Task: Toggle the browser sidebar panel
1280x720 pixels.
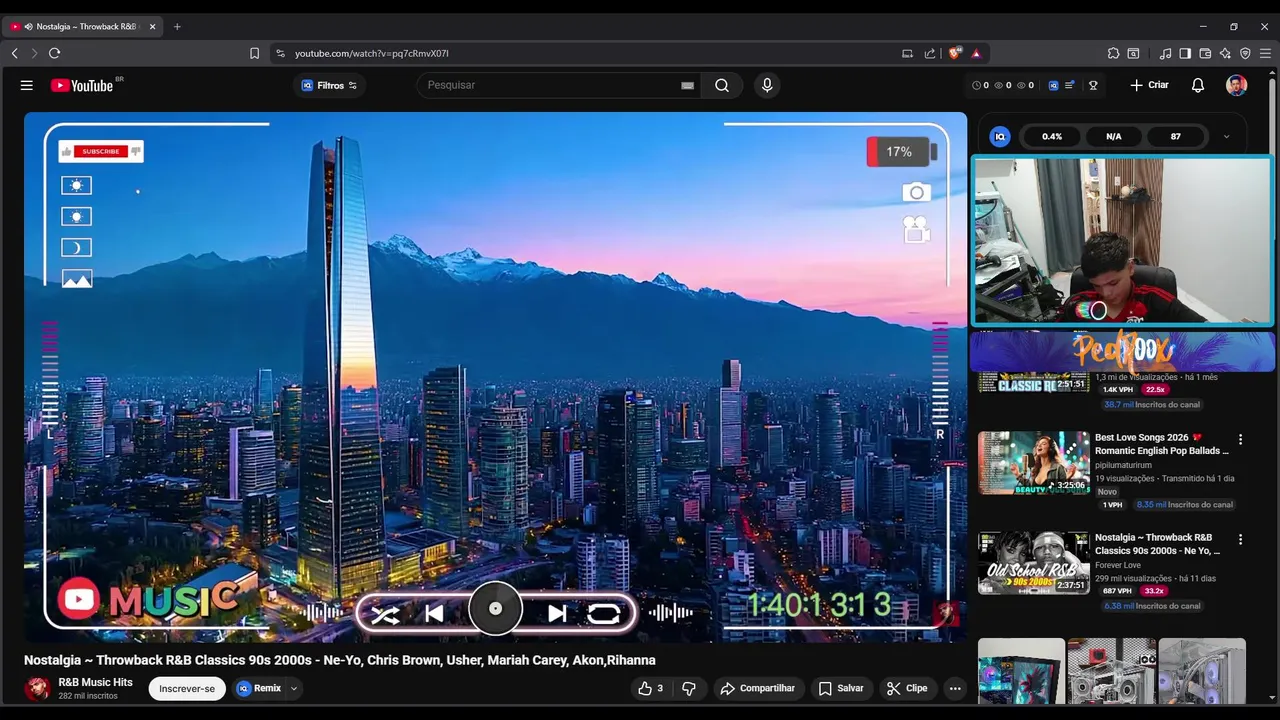Action: (1185, 53)
